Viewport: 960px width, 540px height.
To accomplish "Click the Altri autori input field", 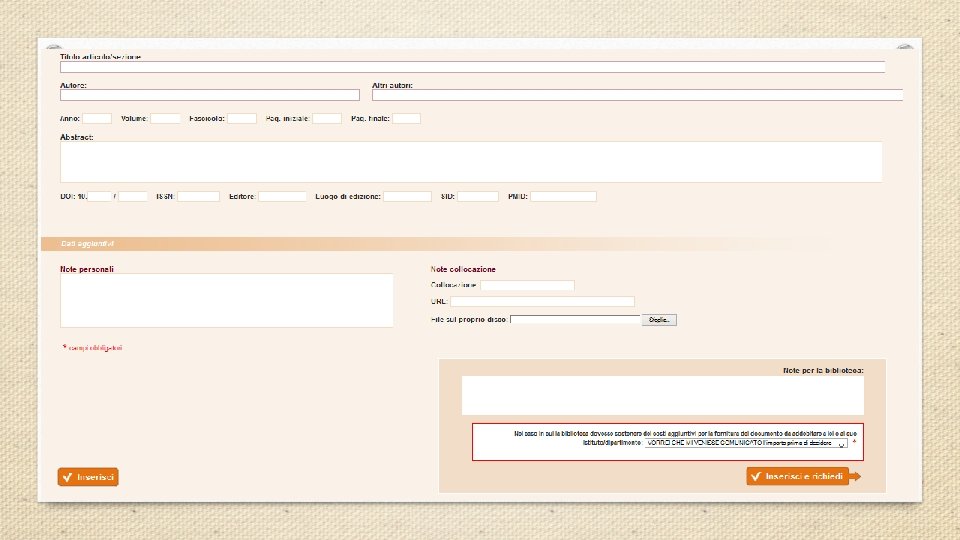I will [637, 96].
